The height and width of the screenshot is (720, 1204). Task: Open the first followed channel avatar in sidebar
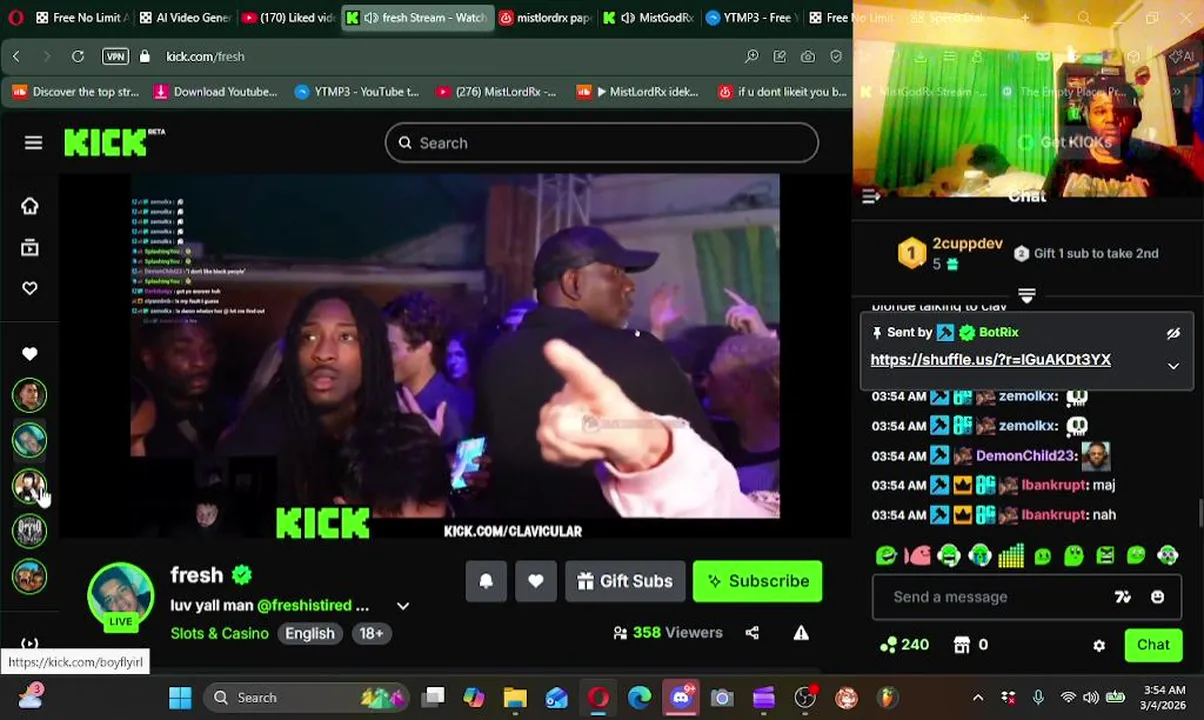pos(30,395)
